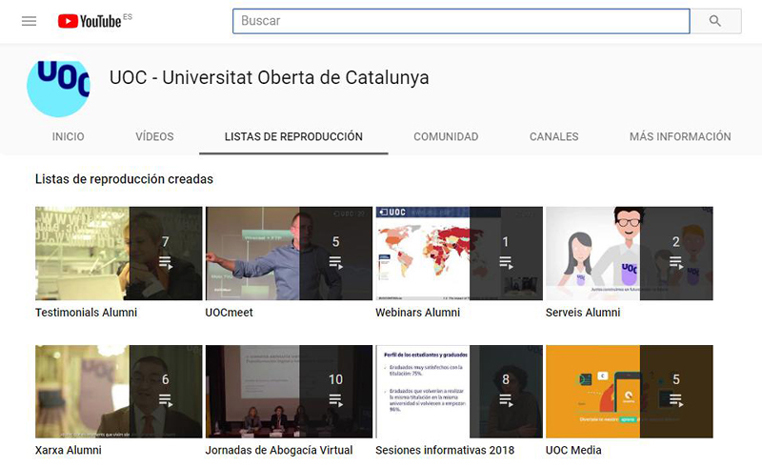Show the MÁS INFORMACIÓN tab
The image size is (762, 468).
680,137
